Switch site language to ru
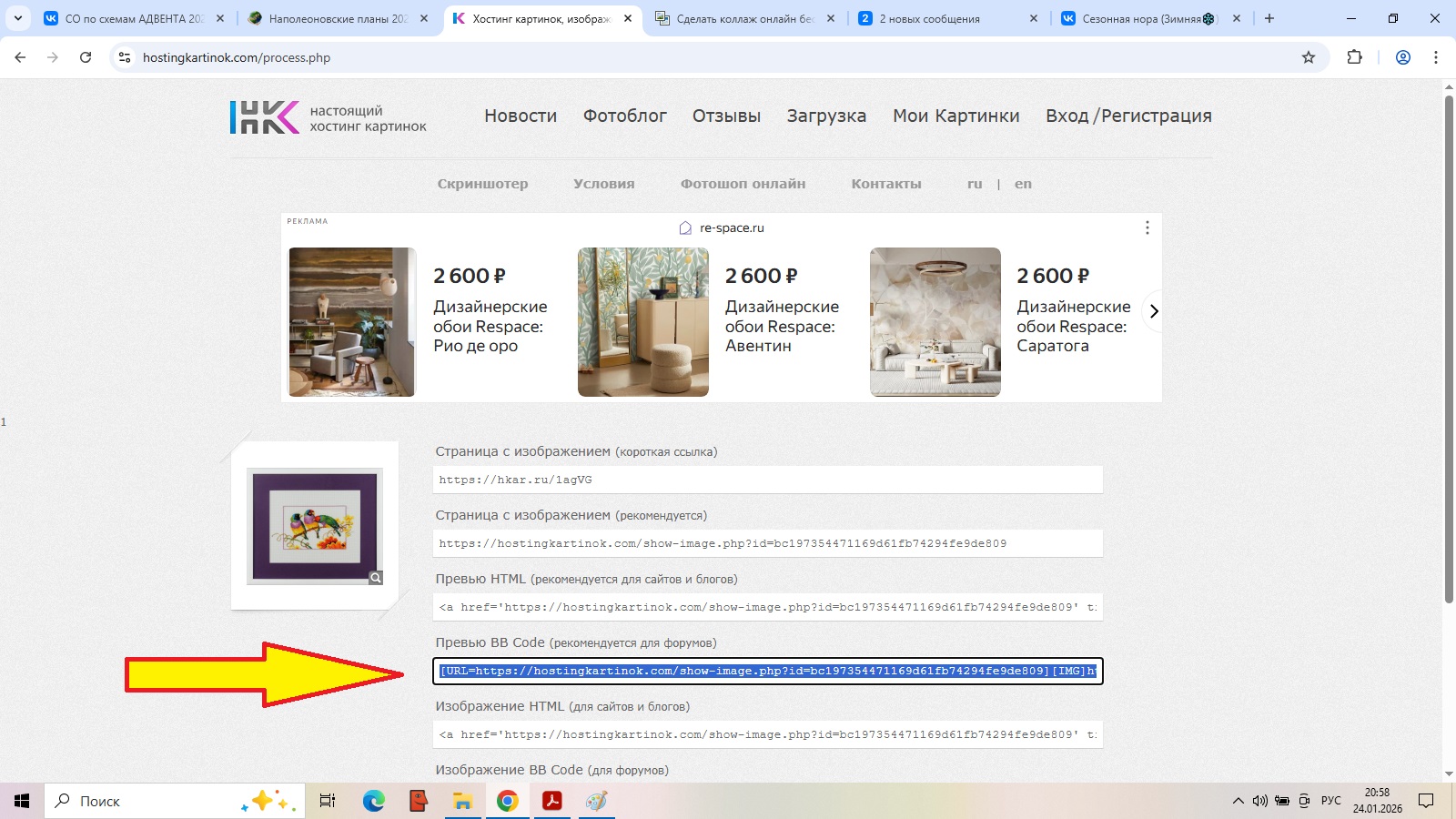This screenshot has width=1456, height=819. point(975,184)
